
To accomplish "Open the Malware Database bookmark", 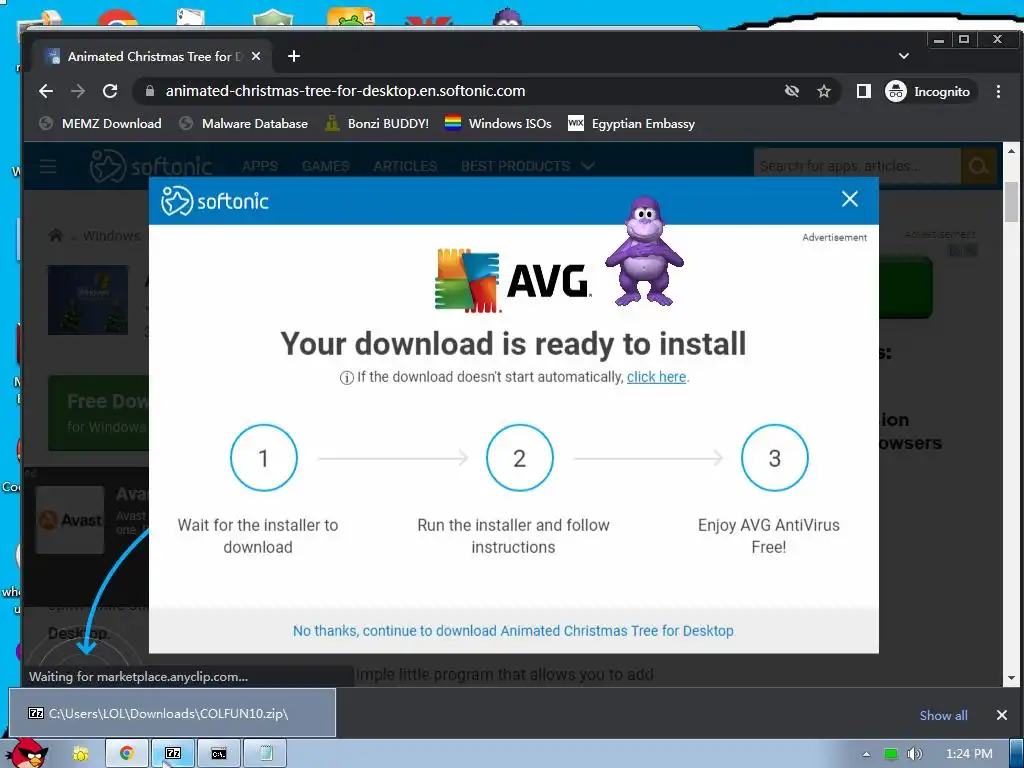I will coord(244,123).
